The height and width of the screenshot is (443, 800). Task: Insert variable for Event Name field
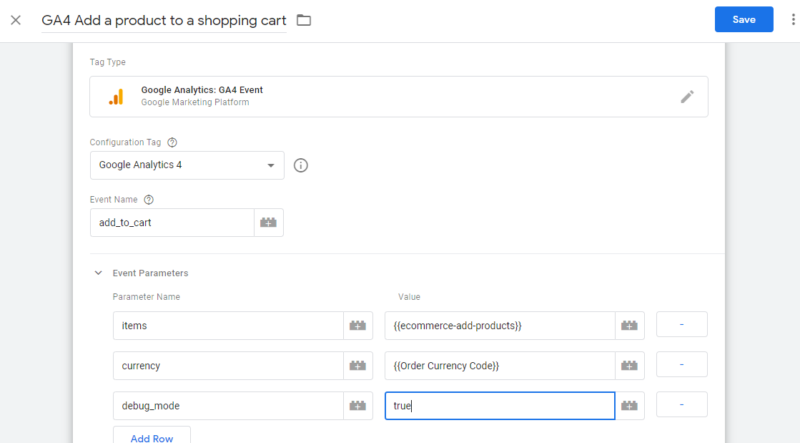coord(268,222)
